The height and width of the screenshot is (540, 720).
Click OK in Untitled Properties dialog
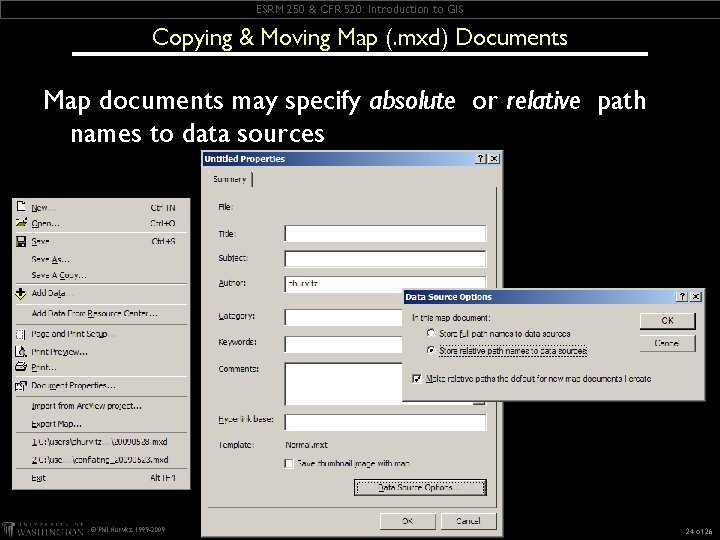tap(408, 521)
